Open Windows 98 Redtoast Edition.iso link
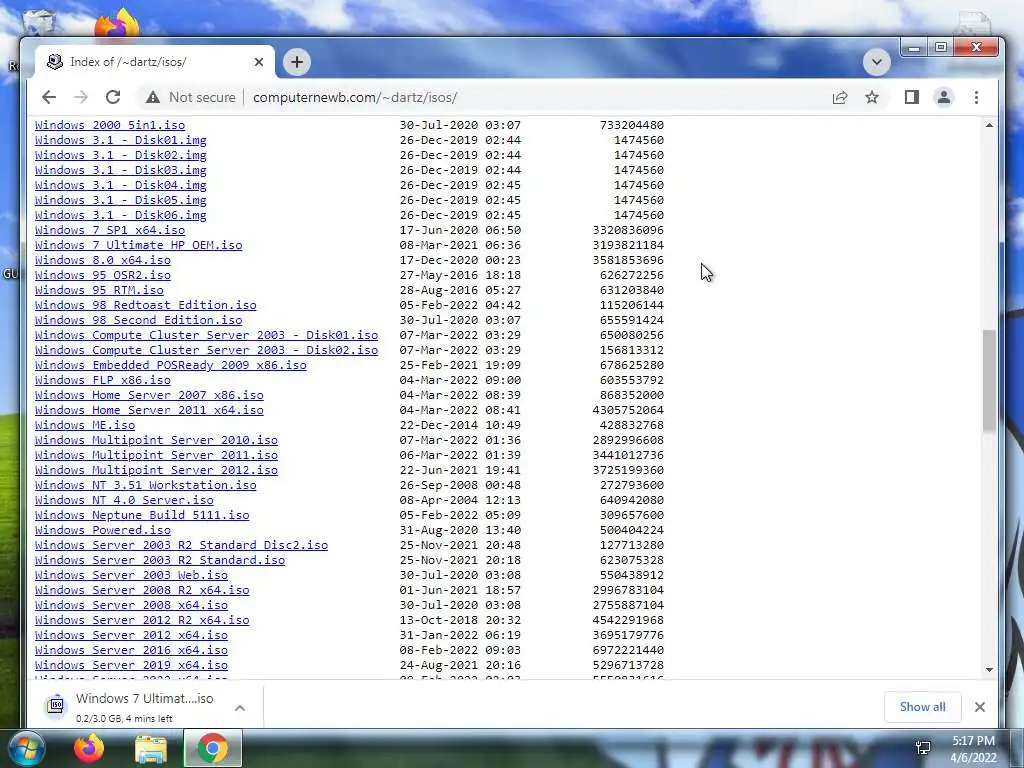Screen dimensions: 1024x768 [x=146, y=305]
